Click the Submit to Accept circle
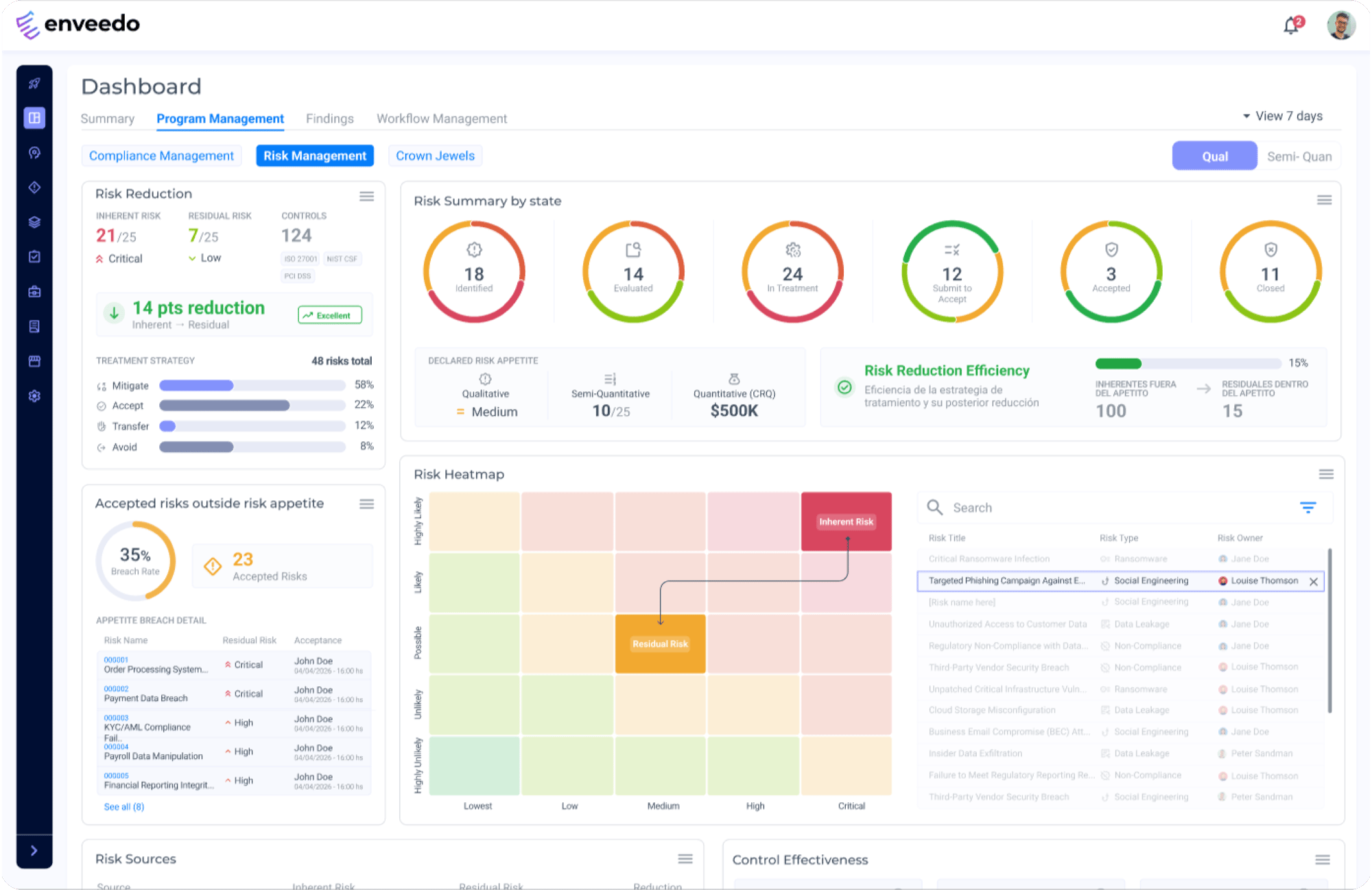The width and height of the screenshot is (1372, 890). tap(952, 272)
